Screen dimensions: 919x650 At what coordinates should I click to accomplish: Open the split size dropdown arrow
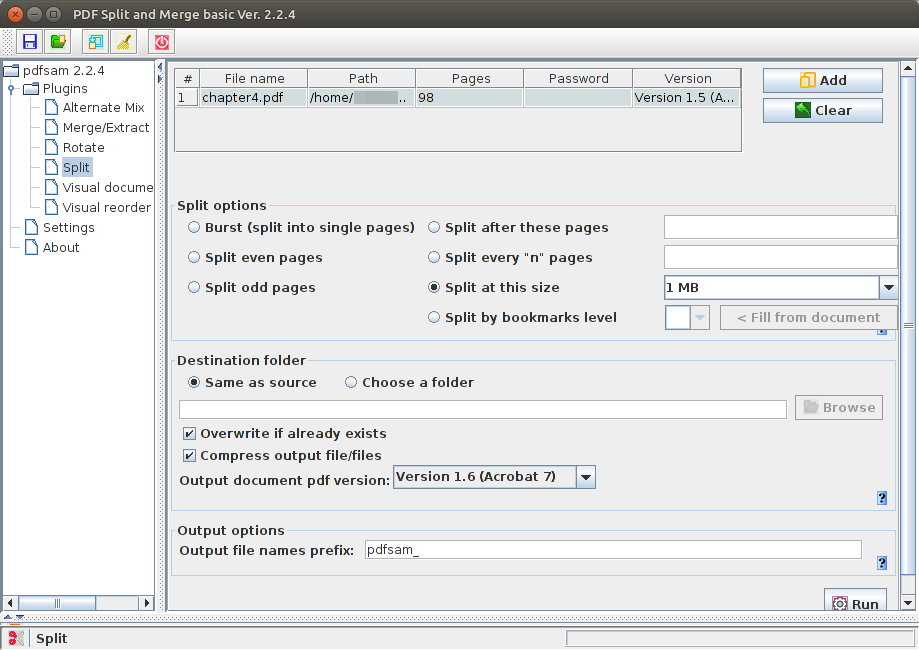[889, 287]
